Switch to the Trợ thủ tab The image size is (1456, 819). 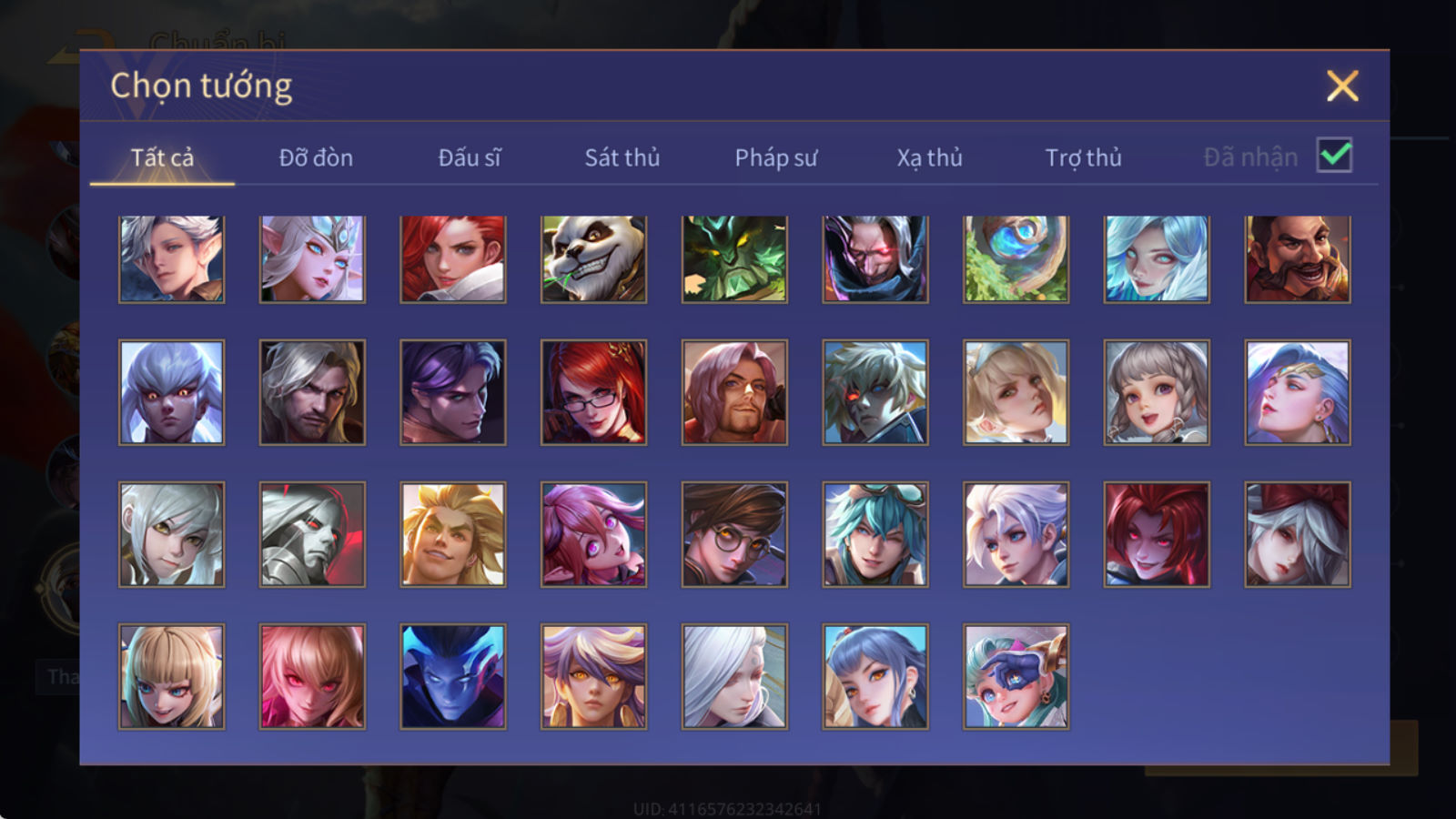pyautogui.click(x=1083, y=157)
